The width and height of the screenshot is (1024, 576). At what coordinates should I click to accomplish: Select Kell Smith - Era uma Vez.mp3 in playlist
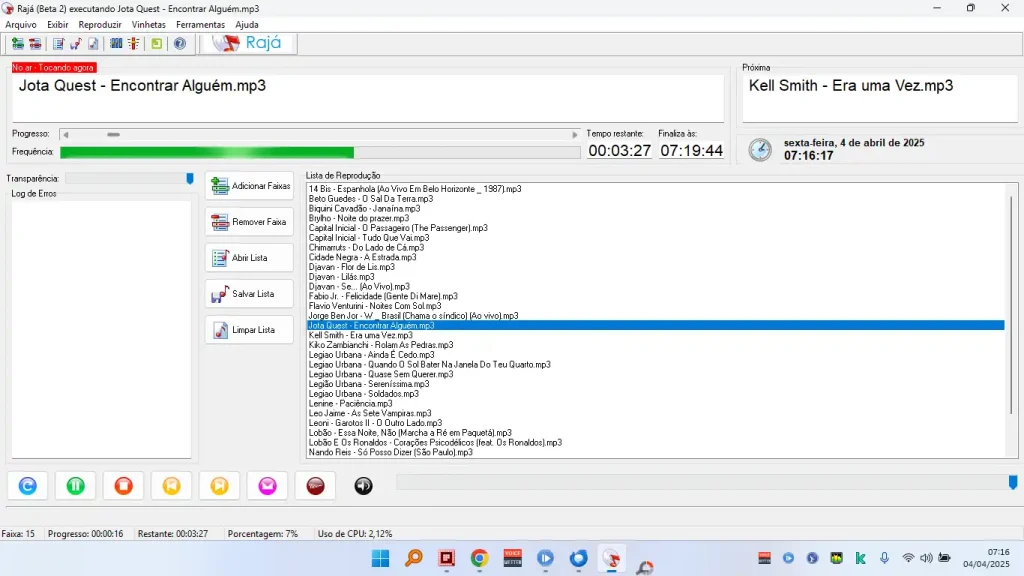tap(358, 335)
